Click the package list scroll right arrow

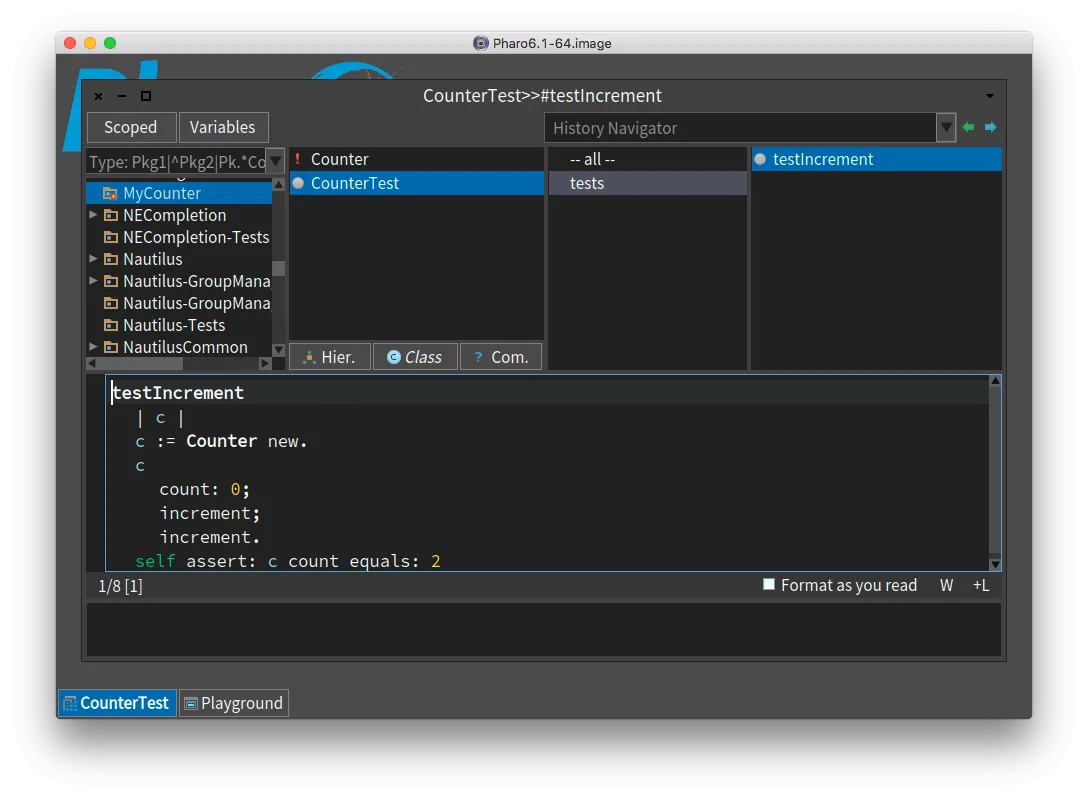point(265,363)
